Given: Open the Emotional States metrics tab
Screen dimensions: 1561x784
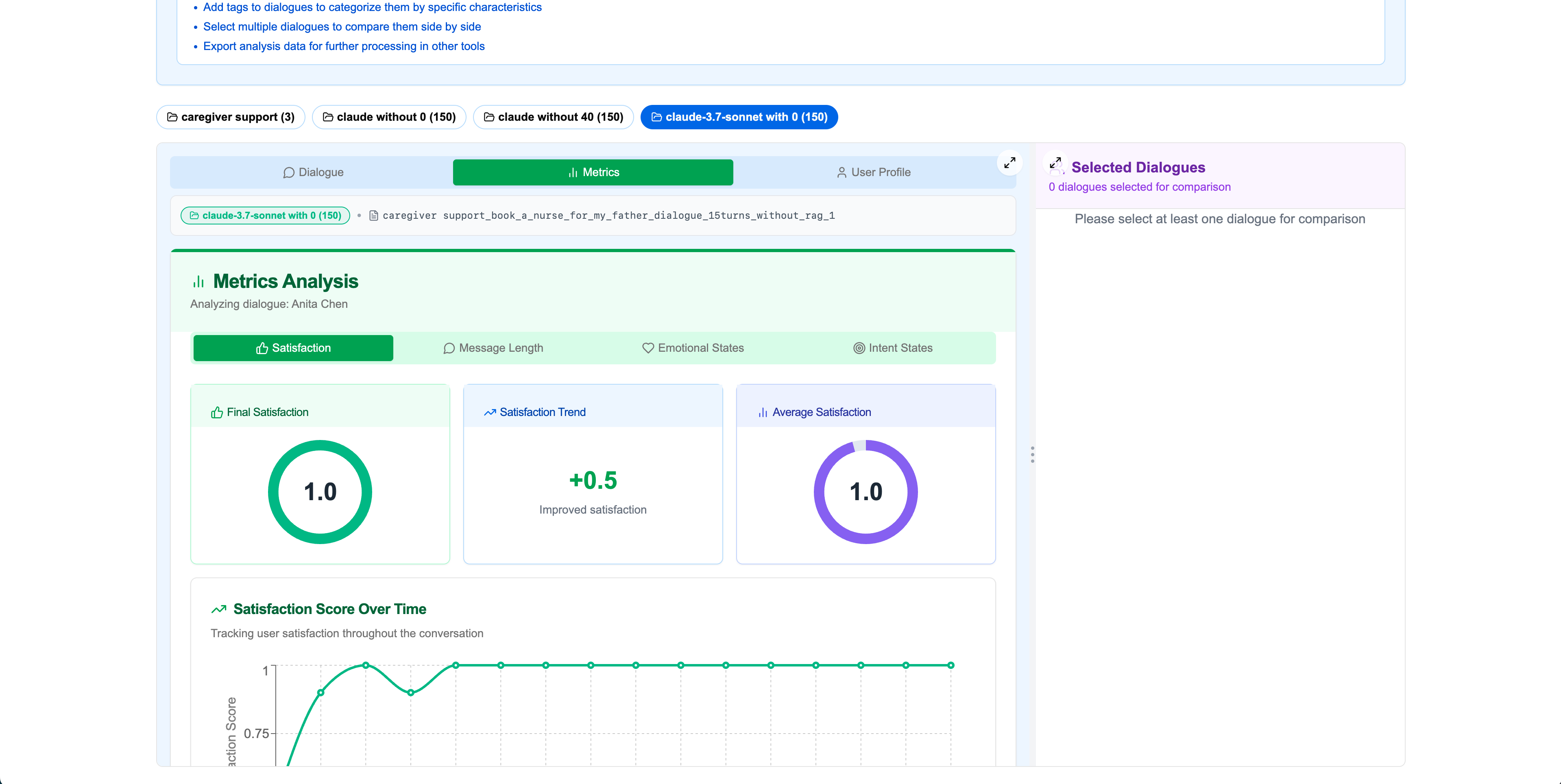Looking at the screenshot, I should pyautogui.click(x=693, y=348).
